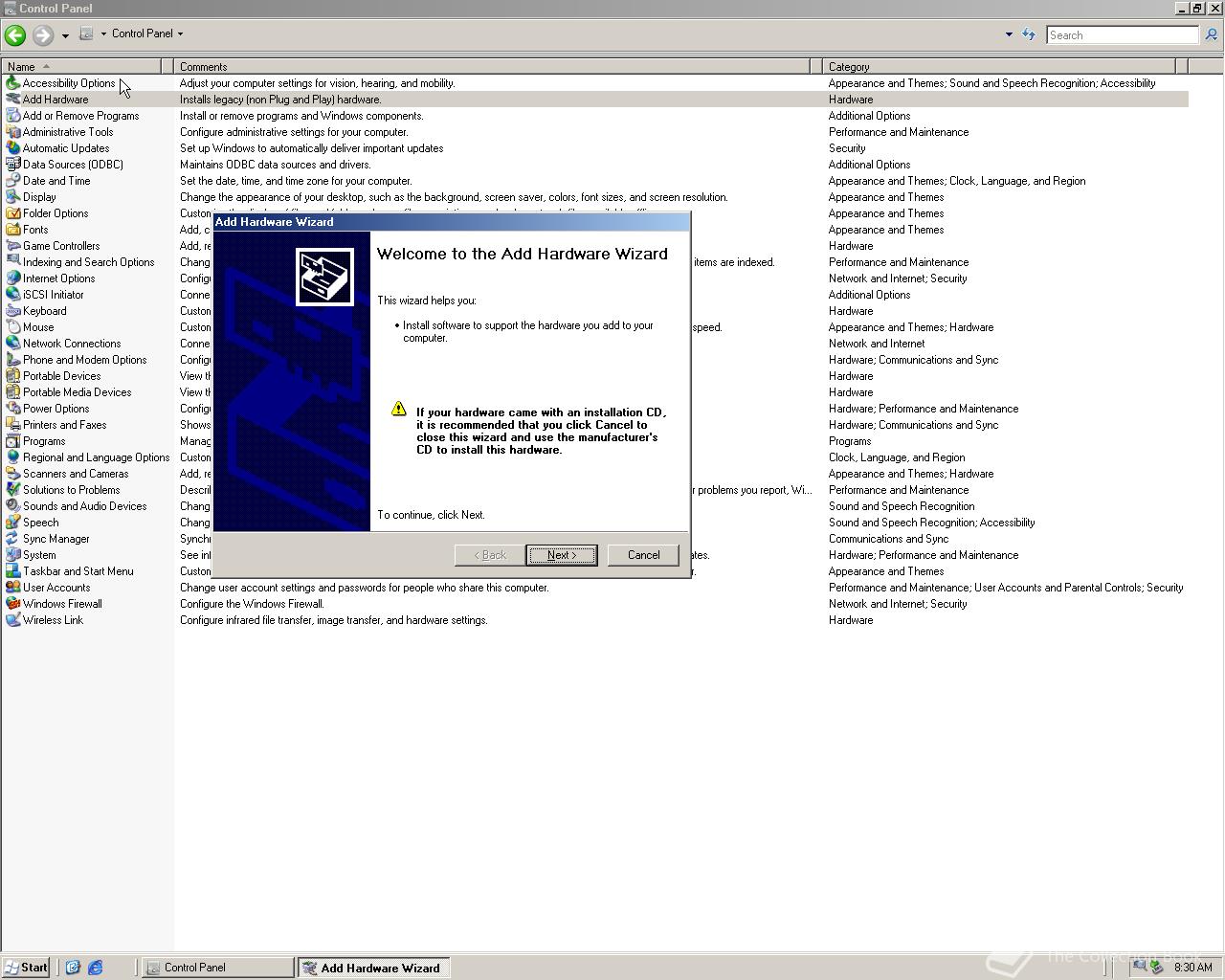This screenshot has width=1225, height=980.
Task: Click the User Accounts icon
Action: point(12,588)
